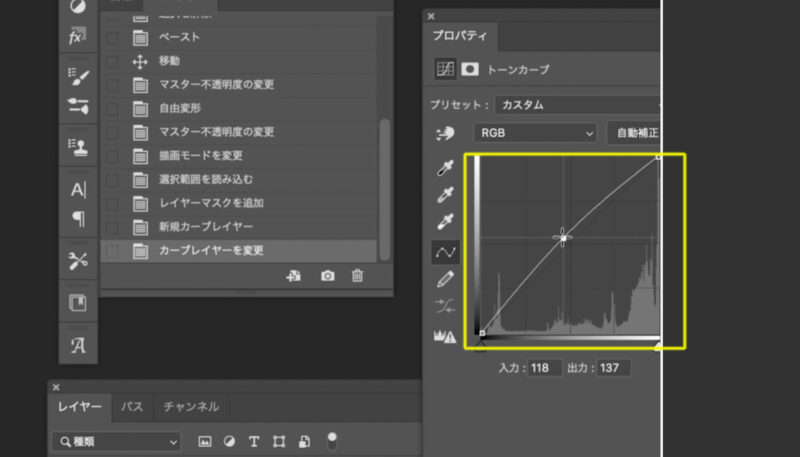This screenshot has height=457, width=800.
Task: Pick the gray point eyedropper
Action: (445, 195)
